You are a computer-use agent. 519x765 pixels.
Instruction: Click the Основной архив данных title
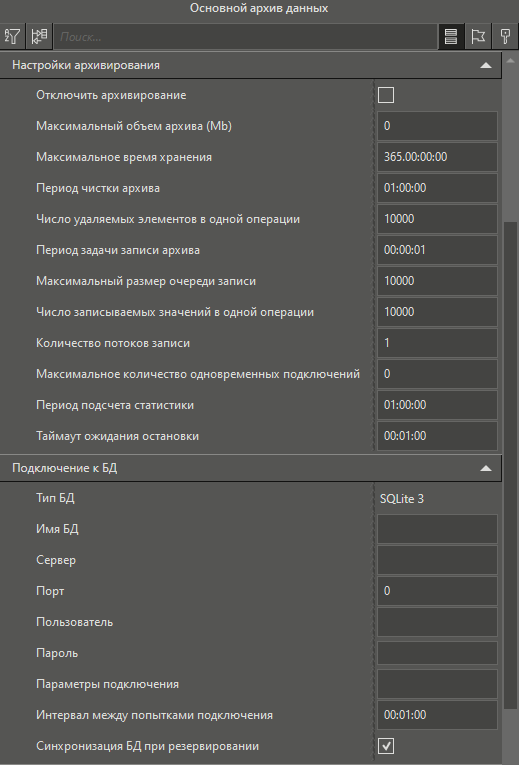pyautogui.click(x=259, y=8)
